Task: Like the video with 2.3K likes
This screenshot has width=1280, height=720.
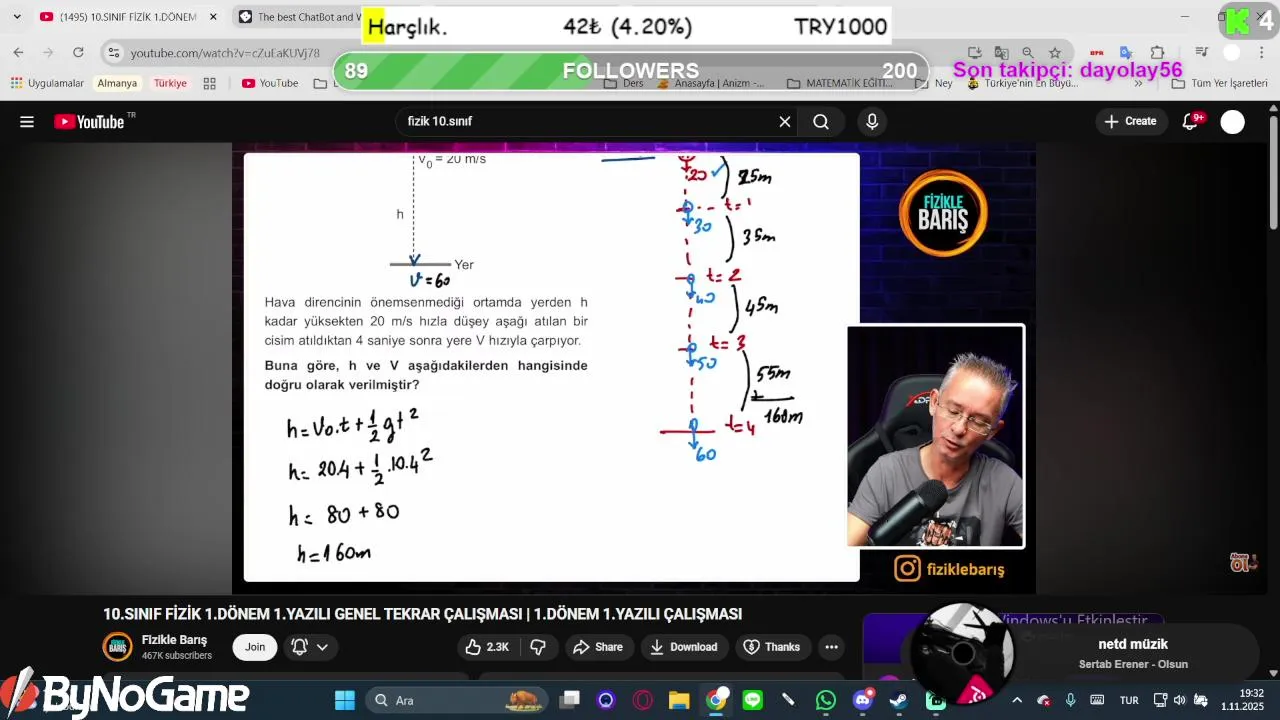Action: click(487, 647)
